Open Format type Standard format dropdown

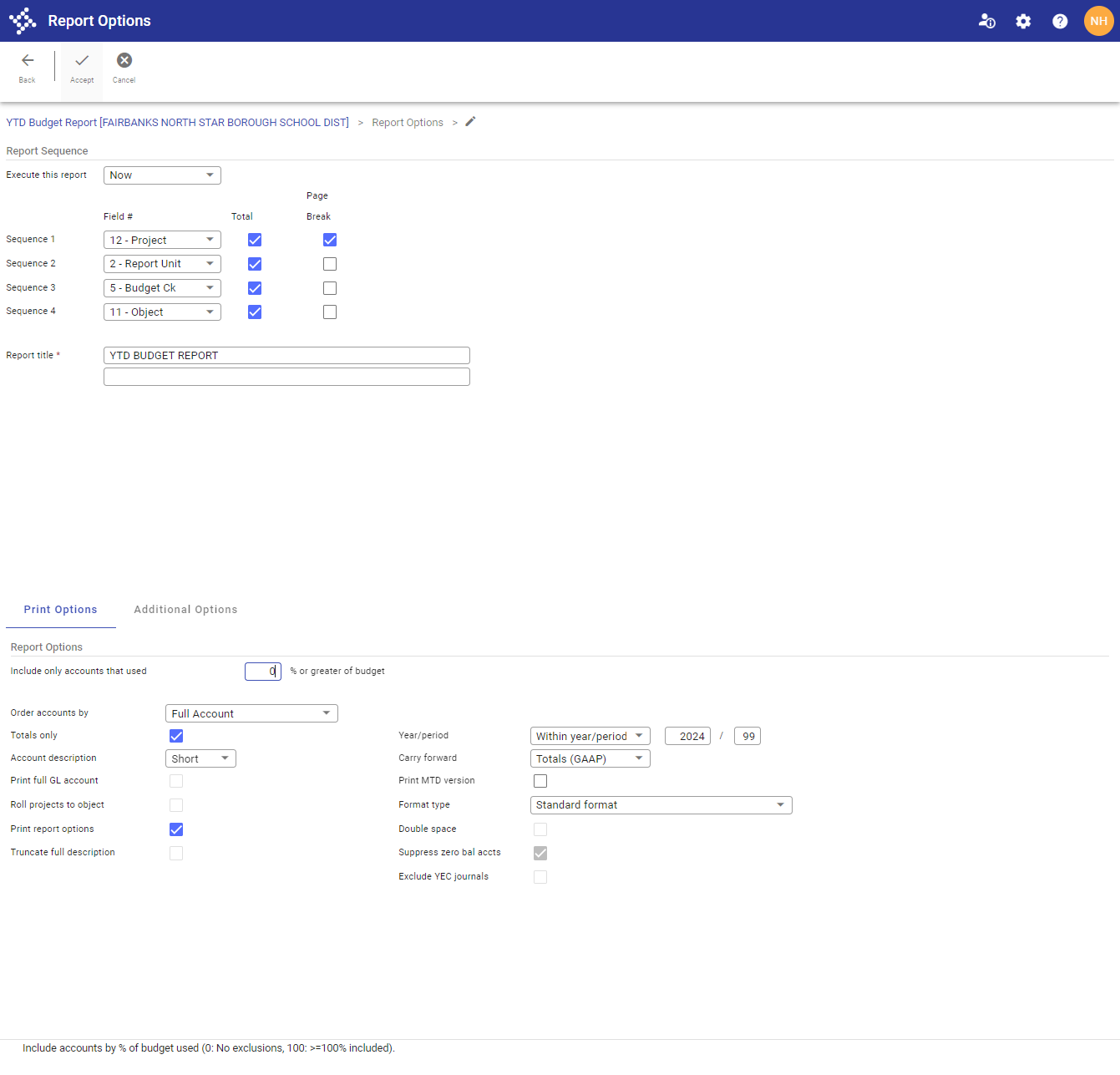click(x=661, y=805)
